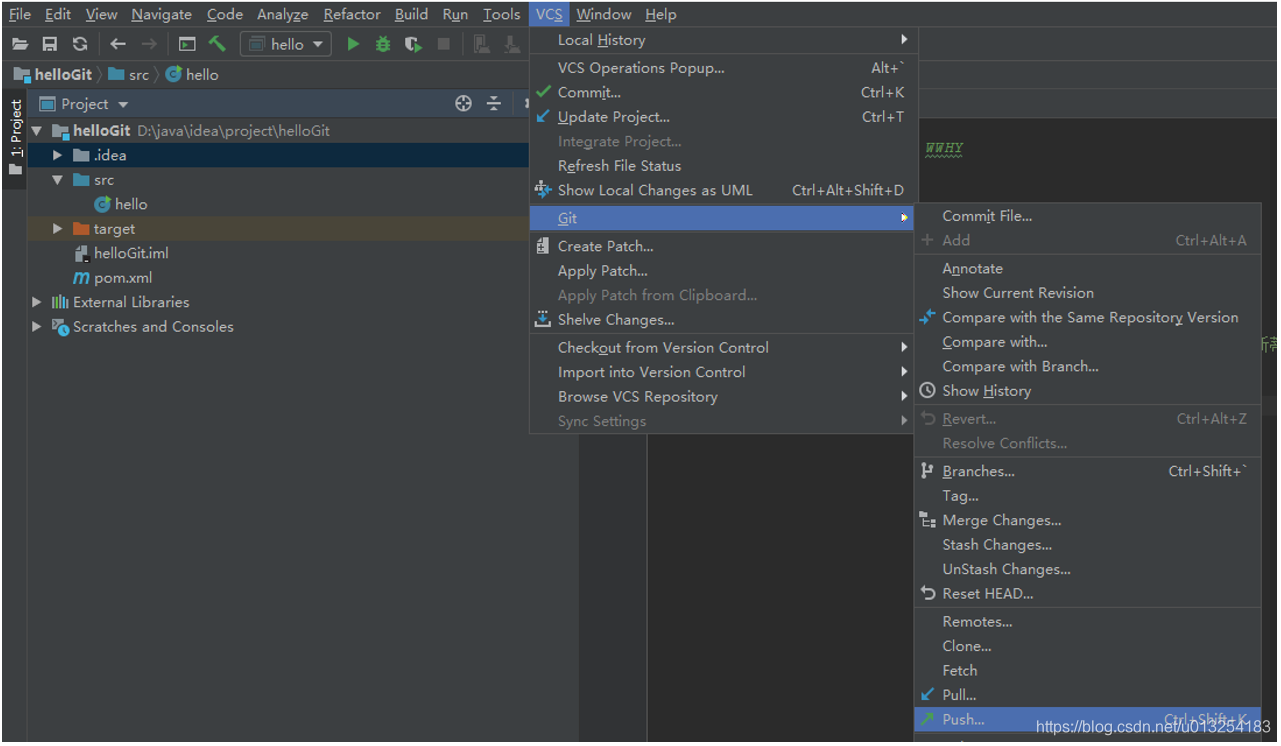
Task: Click the grey Stop square icon
Action: (444, 44)
